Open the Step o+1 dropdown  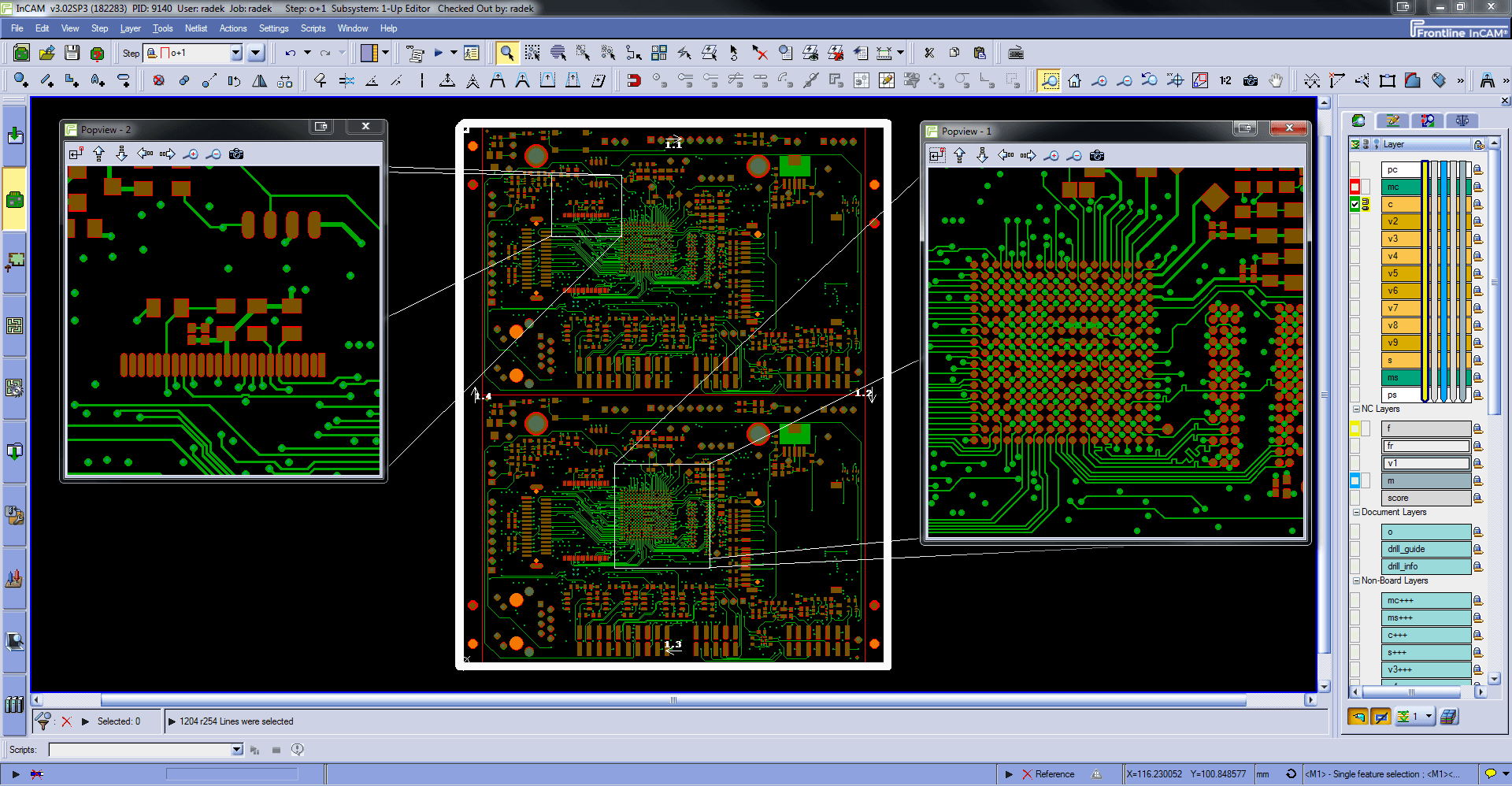pos(235,53)
